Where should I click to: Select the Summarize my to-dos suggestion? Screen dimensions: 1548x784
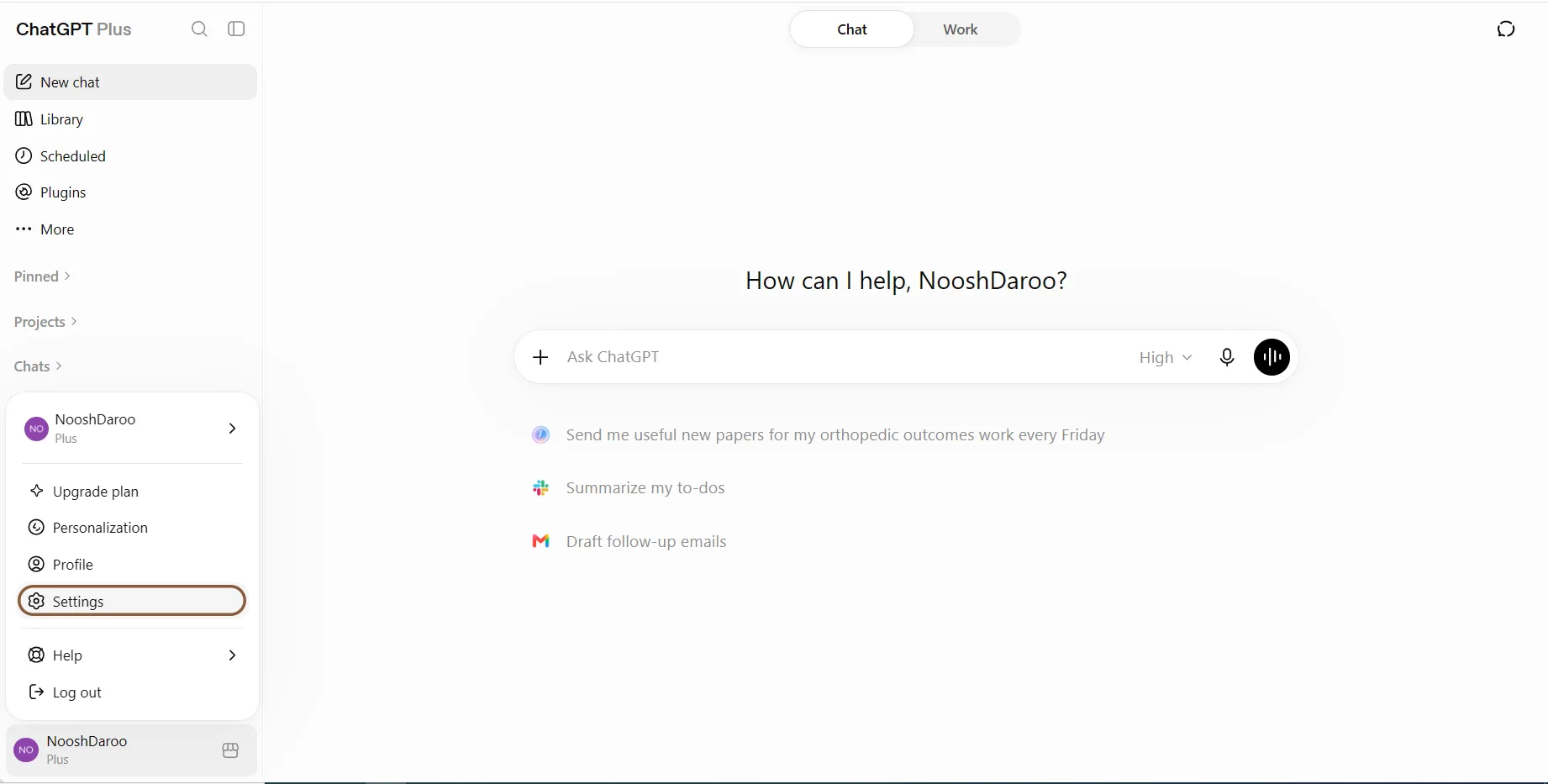(645, 488)
